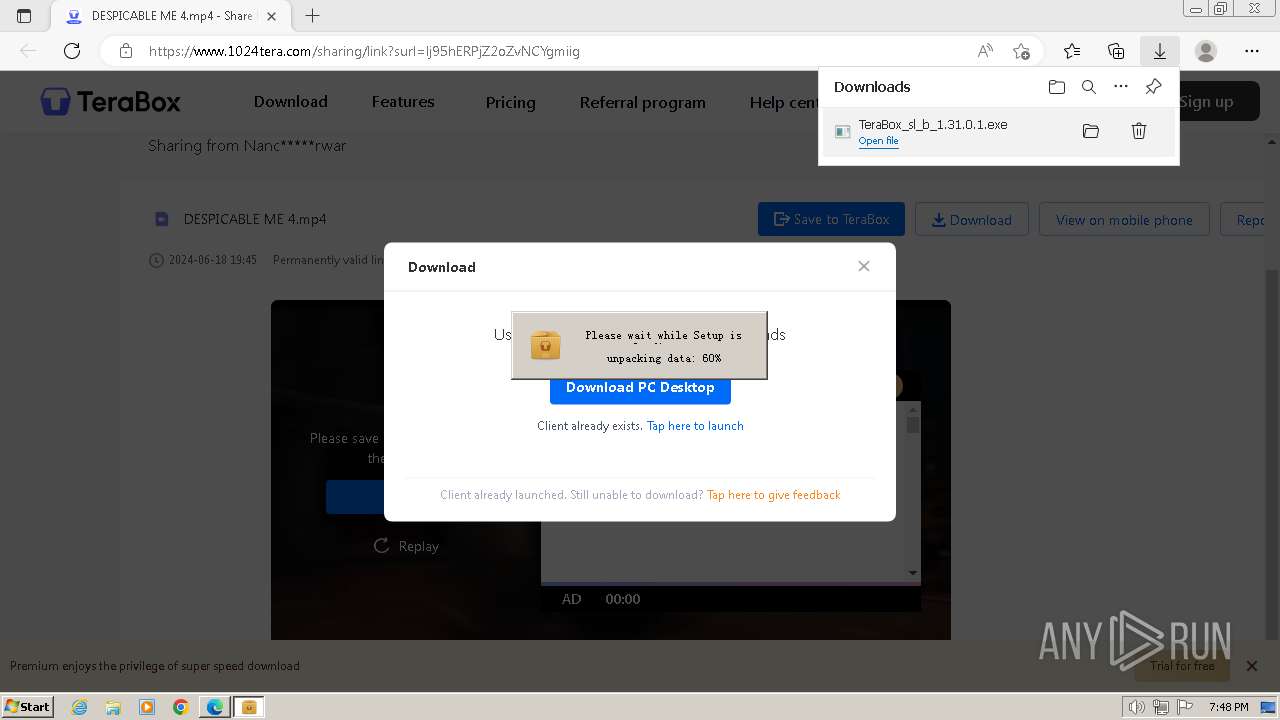Open the Pricing nav item
1280x720 pixels.
[510, 102]
